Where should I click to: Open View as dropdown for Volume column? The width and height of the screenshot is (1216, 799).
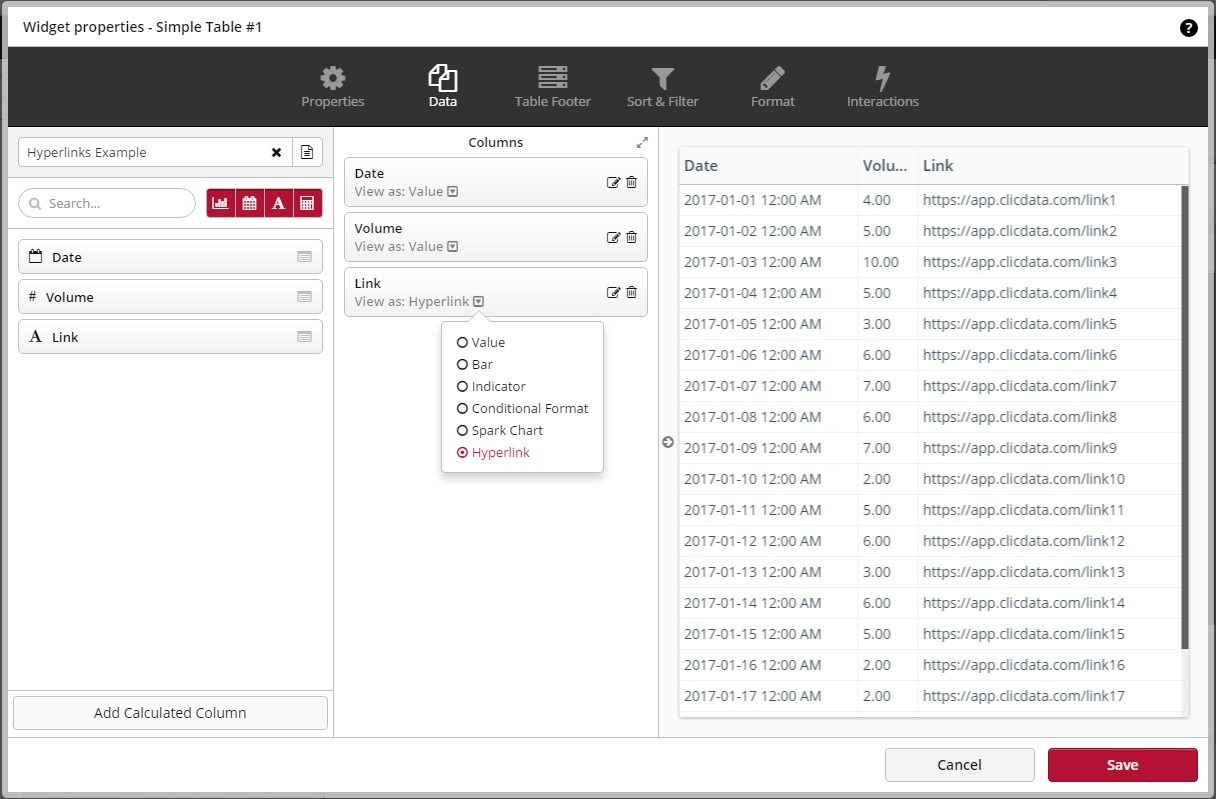(452, 247)
